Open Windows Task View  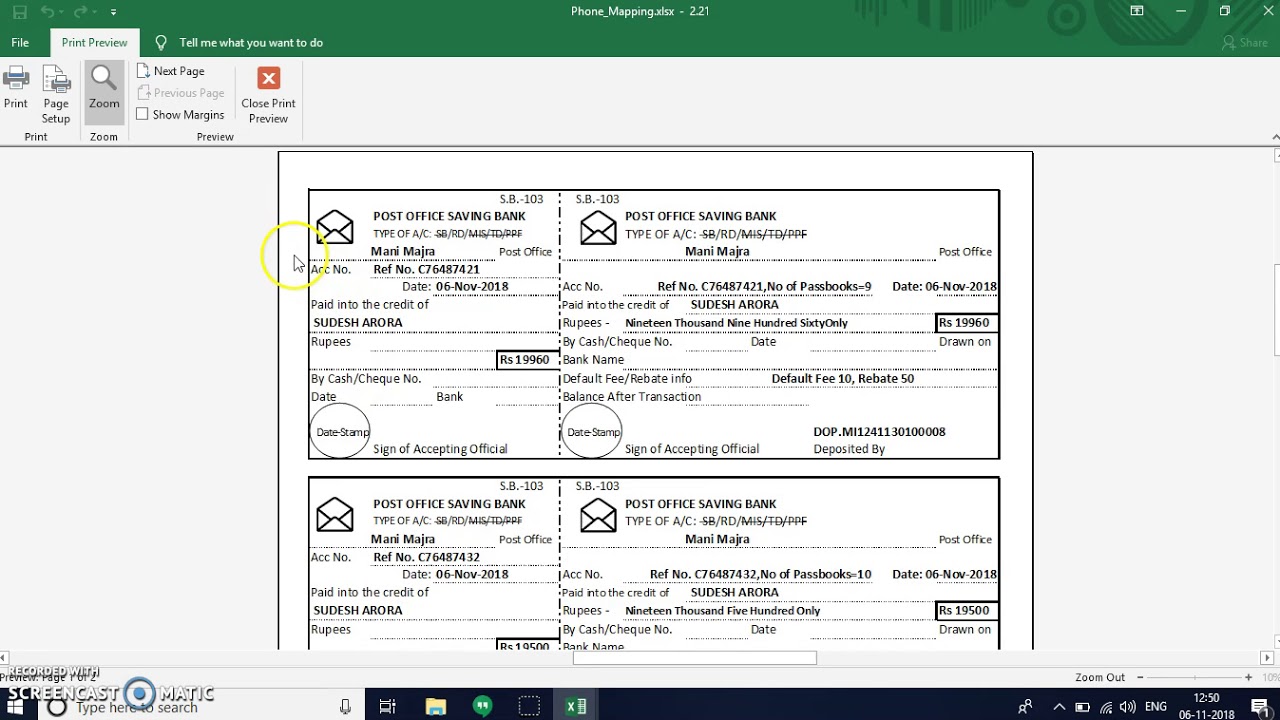pos(388,707)
